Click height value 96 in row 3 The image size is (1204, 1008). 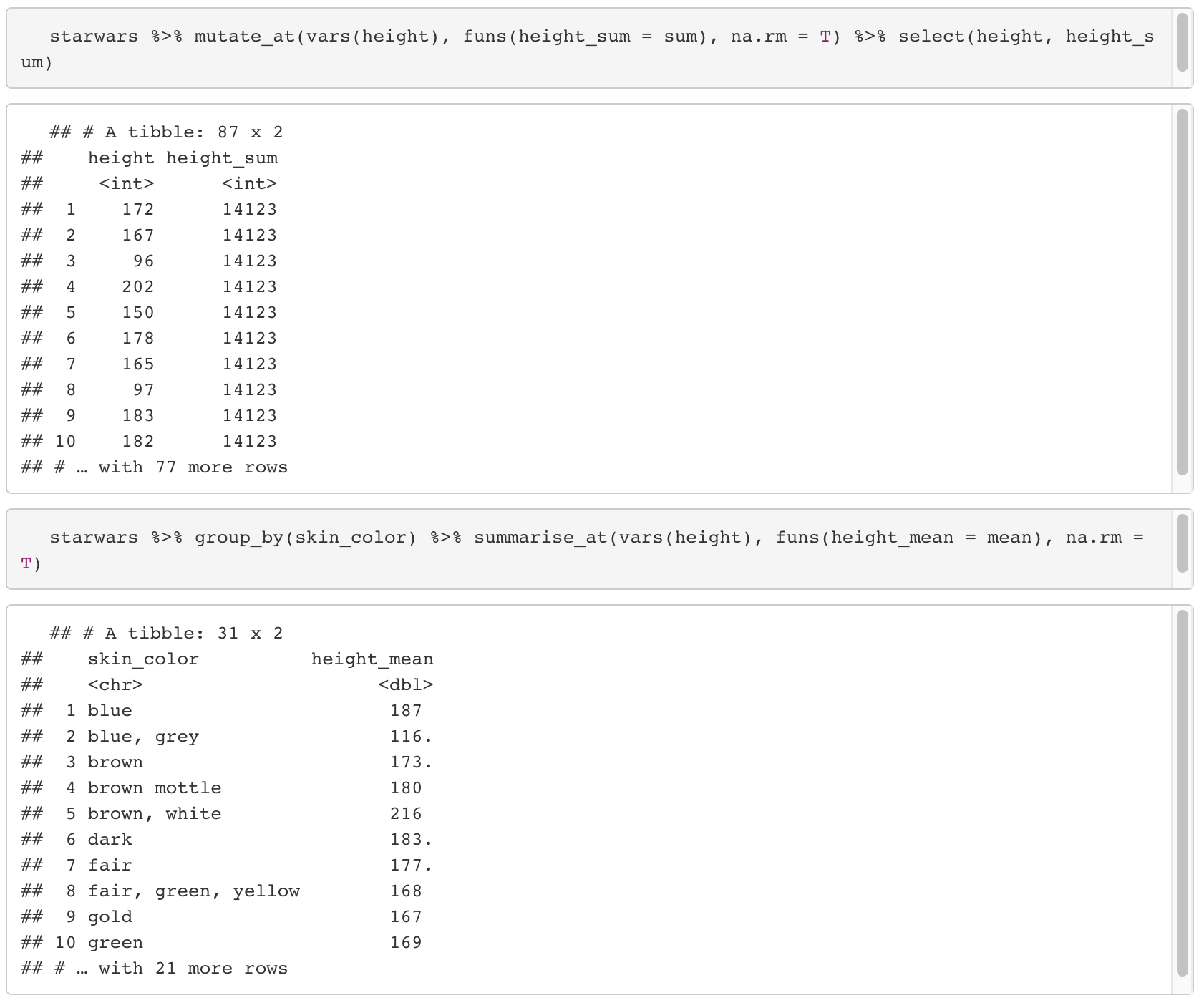coord(144,261)
